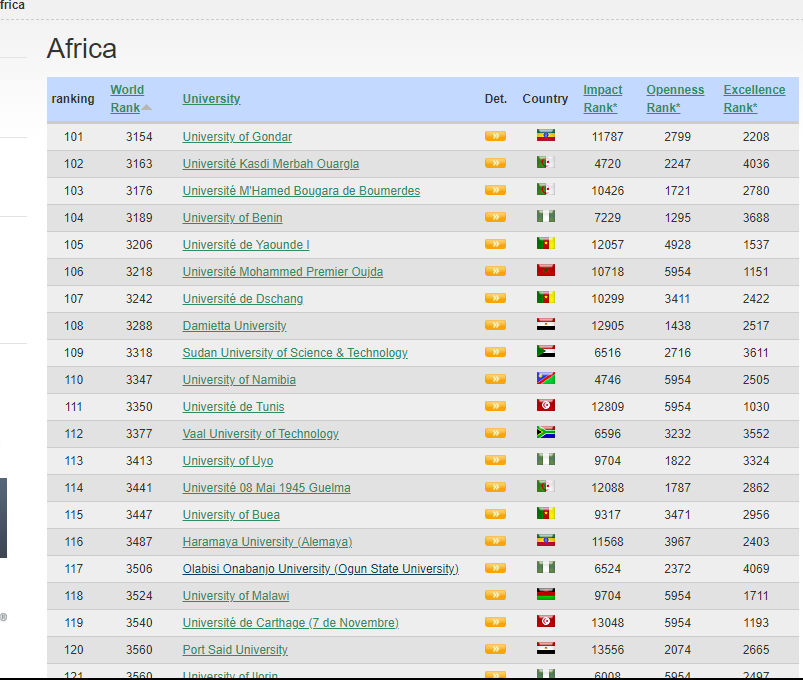
Task: Click excellence rank value 1030
Action: [756, 407]
